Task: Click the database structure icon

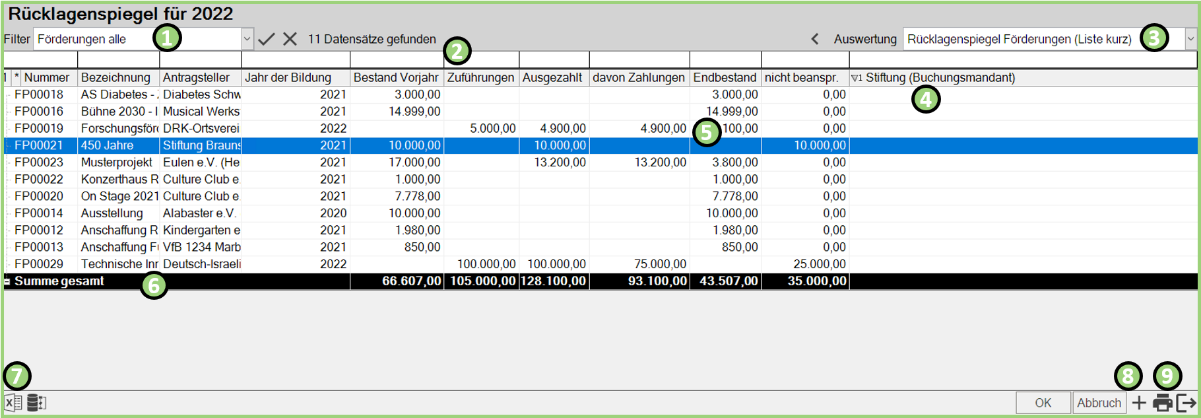Action: (x=38, y=403)
